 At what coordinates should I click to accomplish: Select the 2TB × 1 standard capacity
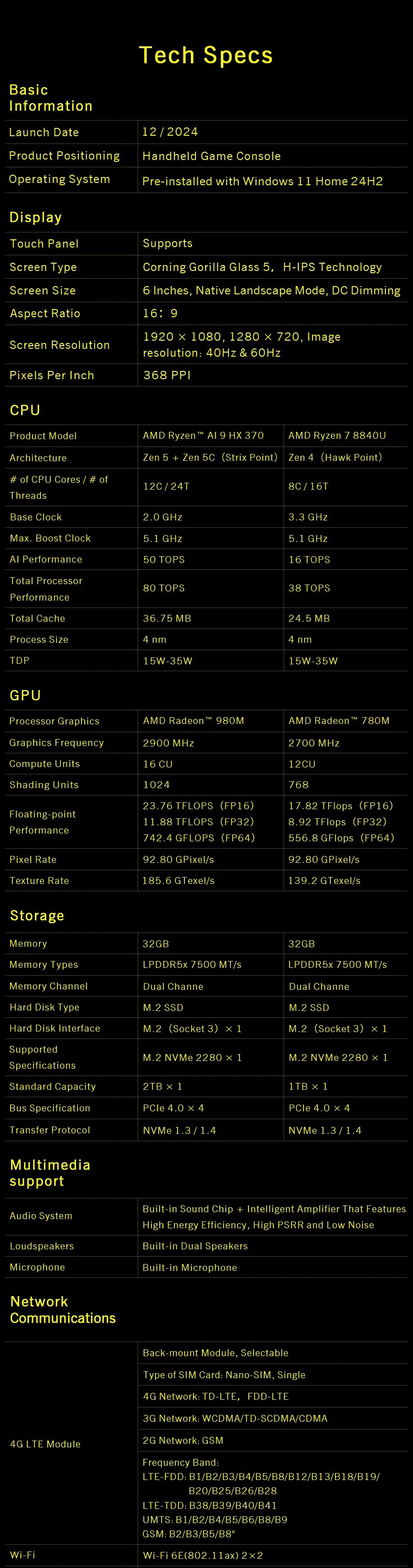(x=162, y=1087)
